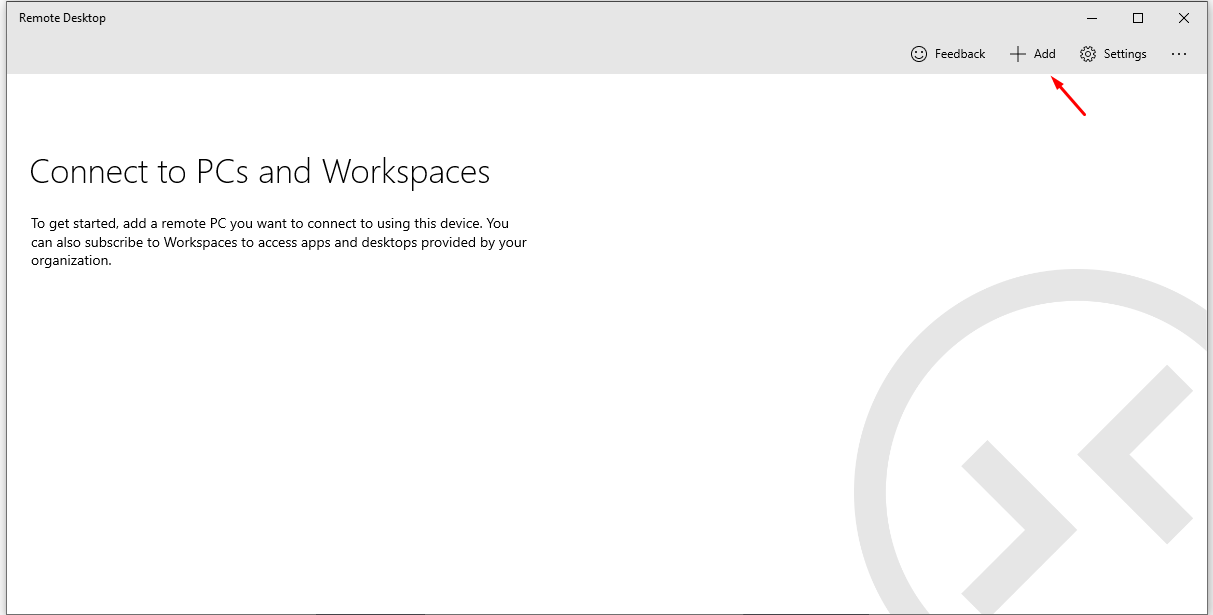Viewport: 1213px width, 615px height.
Task: Maximize the Remote Desktop window
Action: pyautogui.click(x=1138, y=18)
